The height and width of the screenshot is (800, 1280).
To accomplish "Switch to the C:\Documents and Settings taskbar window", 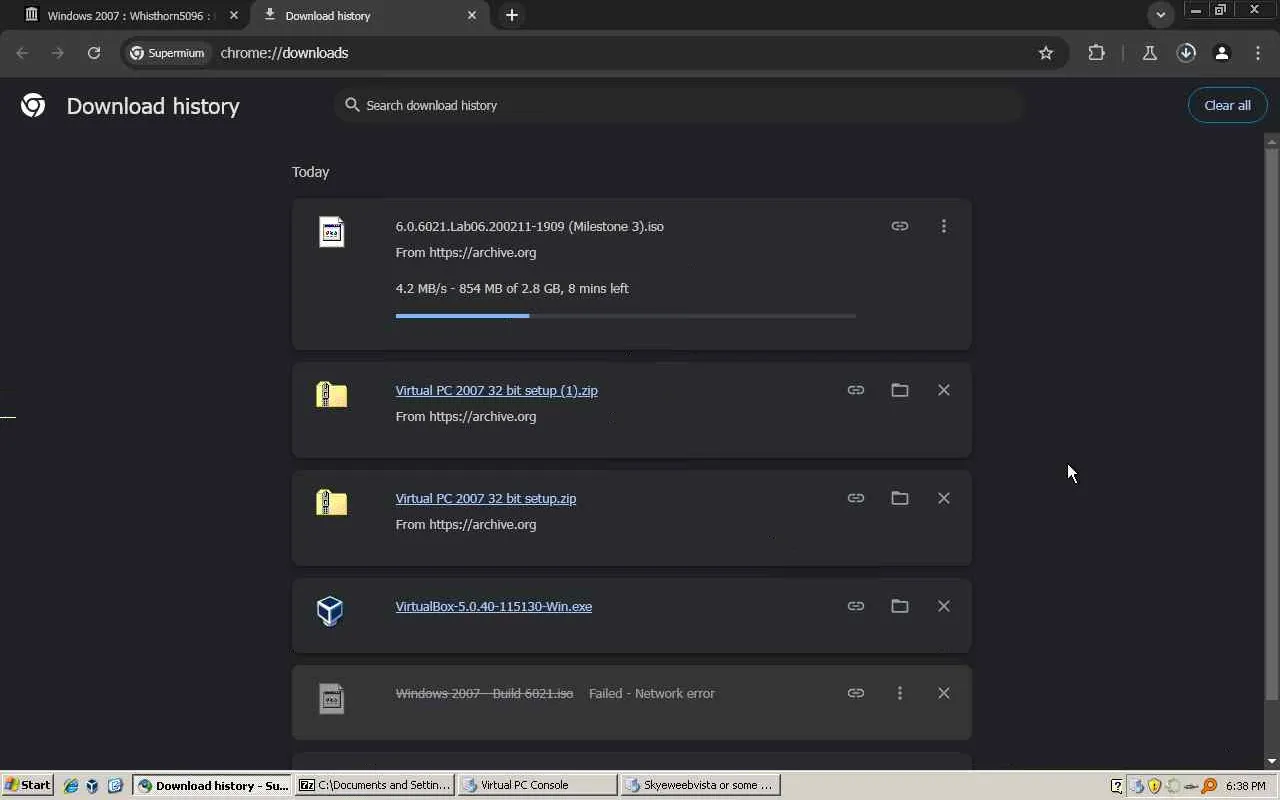I will pyautogui.click(x=376, y=785).
